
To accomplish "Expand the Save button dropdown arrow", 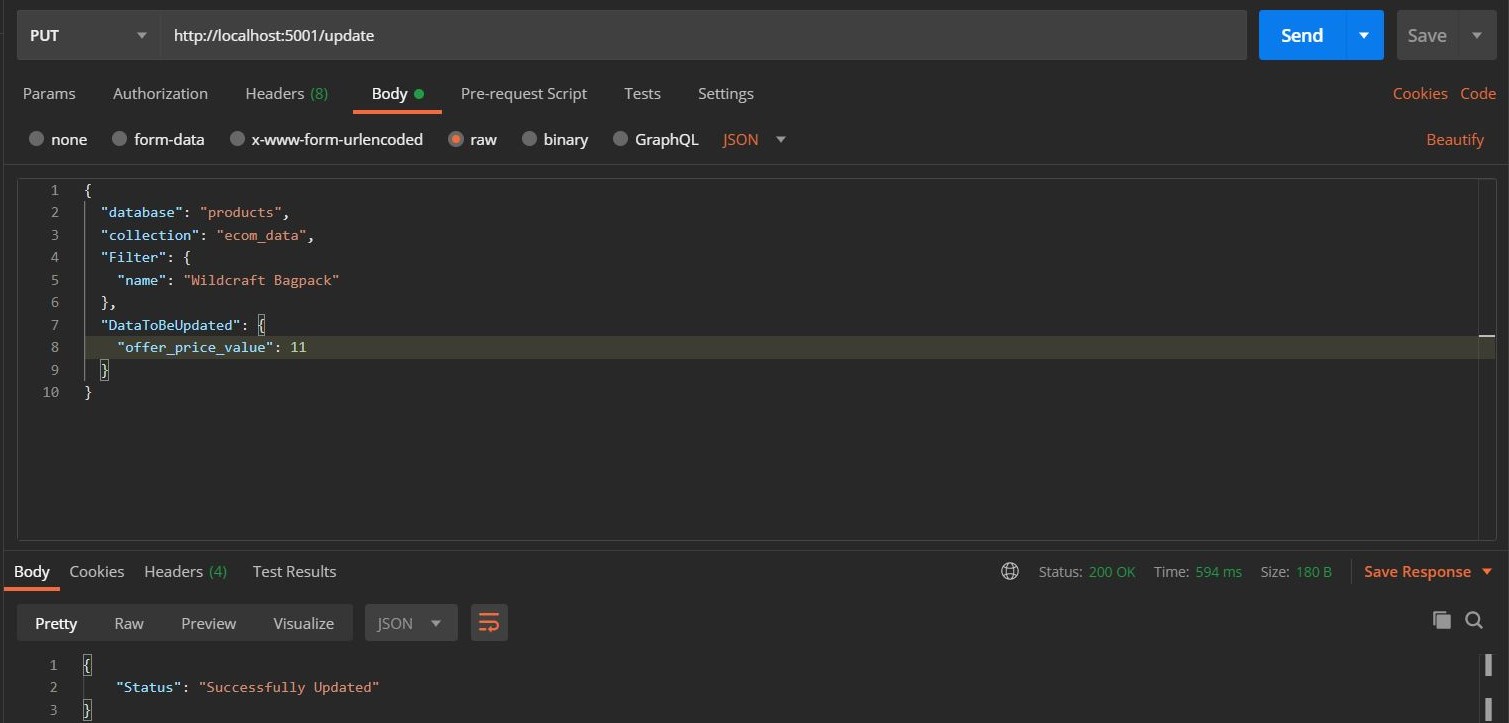I will pyautogui.click(x=1477, y=35).
